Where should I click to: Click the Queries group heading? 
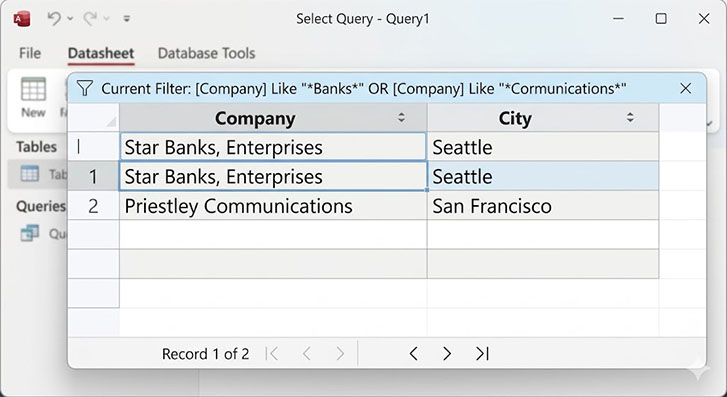pos(41,206)
